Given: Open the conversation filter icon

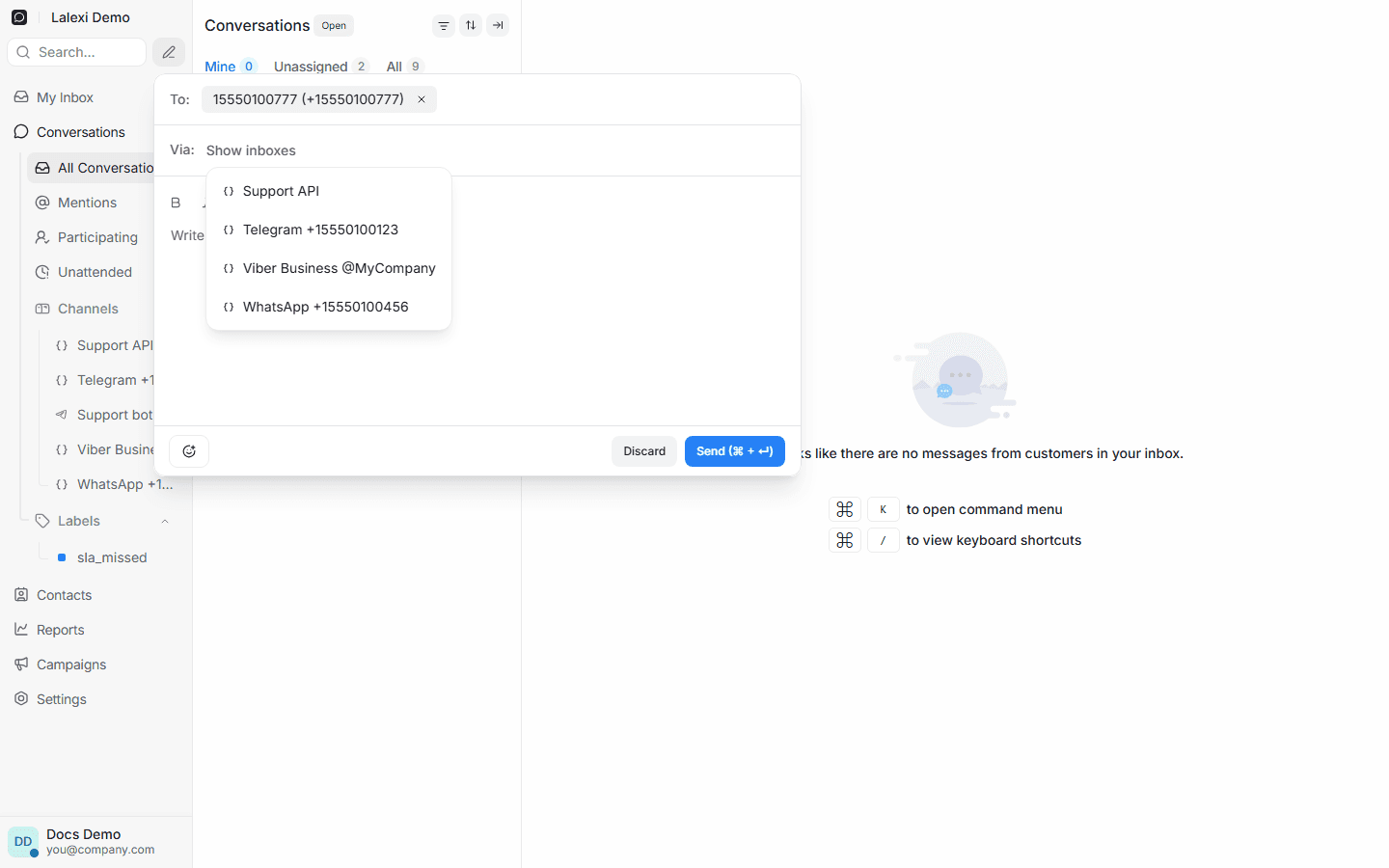Looking at the screenshot, I should tap(444, 26).
